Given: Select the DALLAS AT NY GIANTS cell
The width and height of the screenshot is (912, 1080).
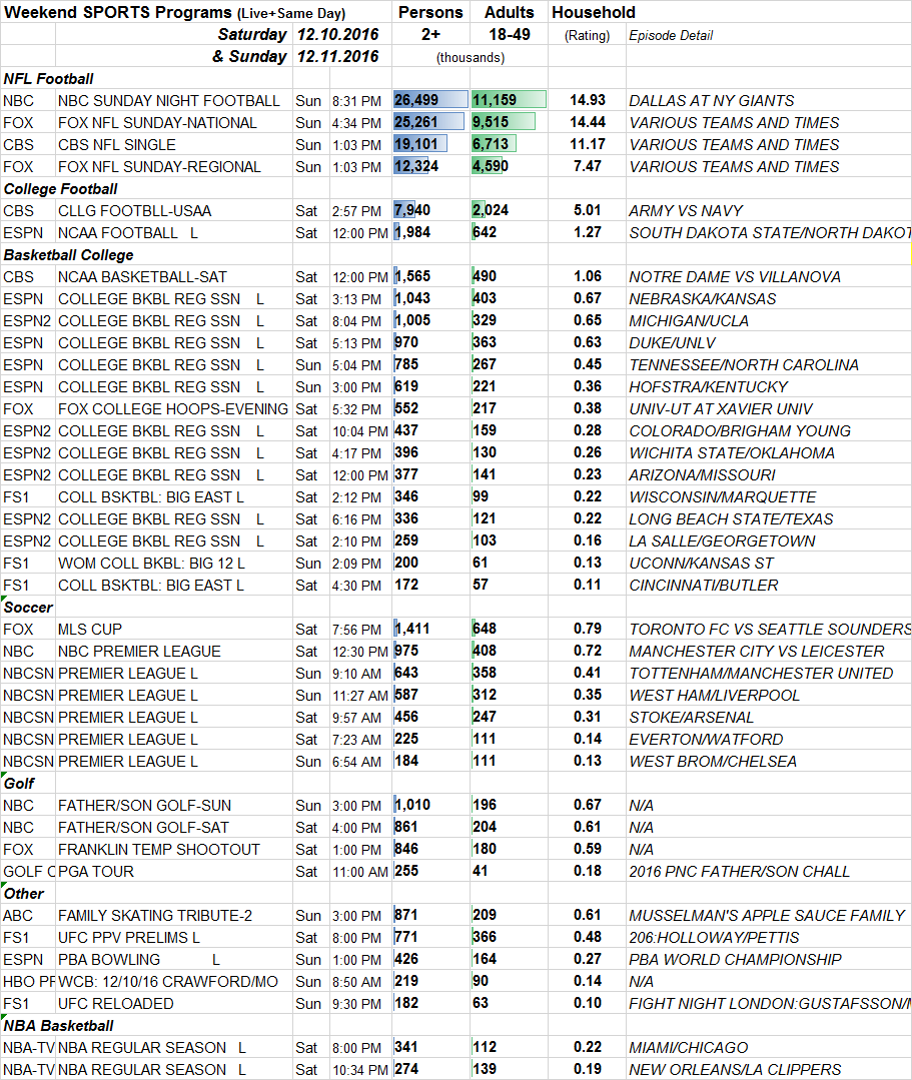Looking at the screenshot, I should [x=711, y=100].
